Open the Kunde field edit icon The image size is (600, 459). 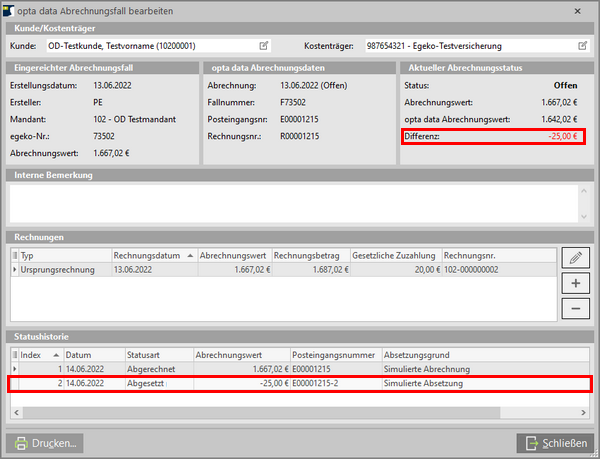coord(264,46)
